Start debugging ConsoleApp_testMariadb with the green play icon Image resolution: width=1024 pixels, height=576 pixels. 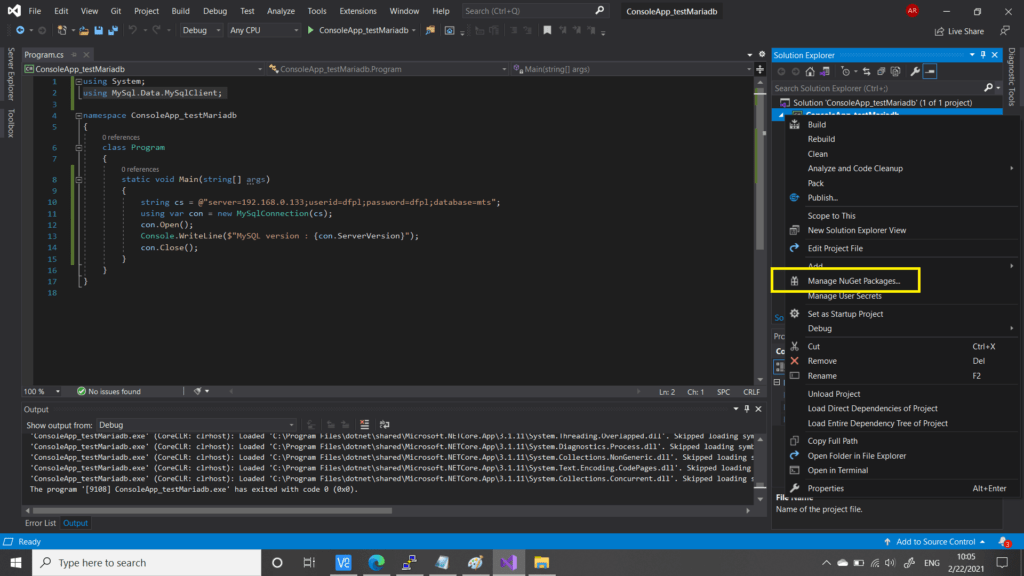[x=312, y=30]
